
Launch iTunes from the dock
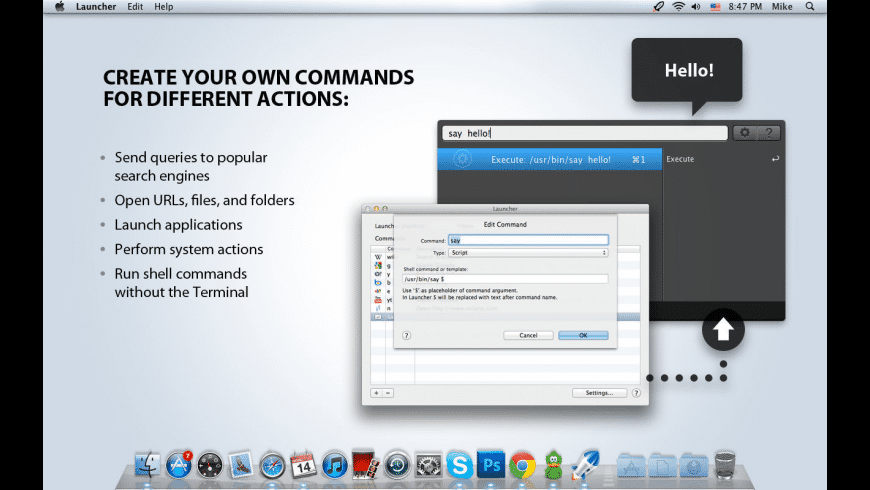coord(335,465)
